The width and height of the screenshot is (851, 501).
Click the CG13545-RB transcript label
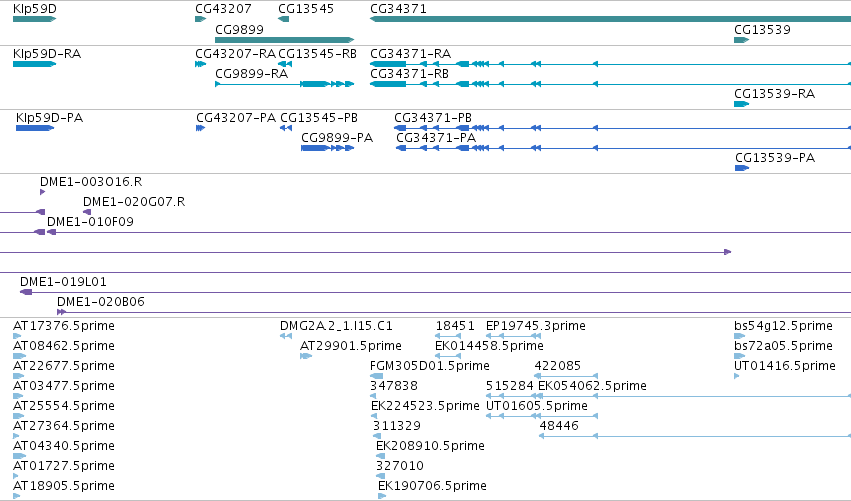click(x=317, y=54)
